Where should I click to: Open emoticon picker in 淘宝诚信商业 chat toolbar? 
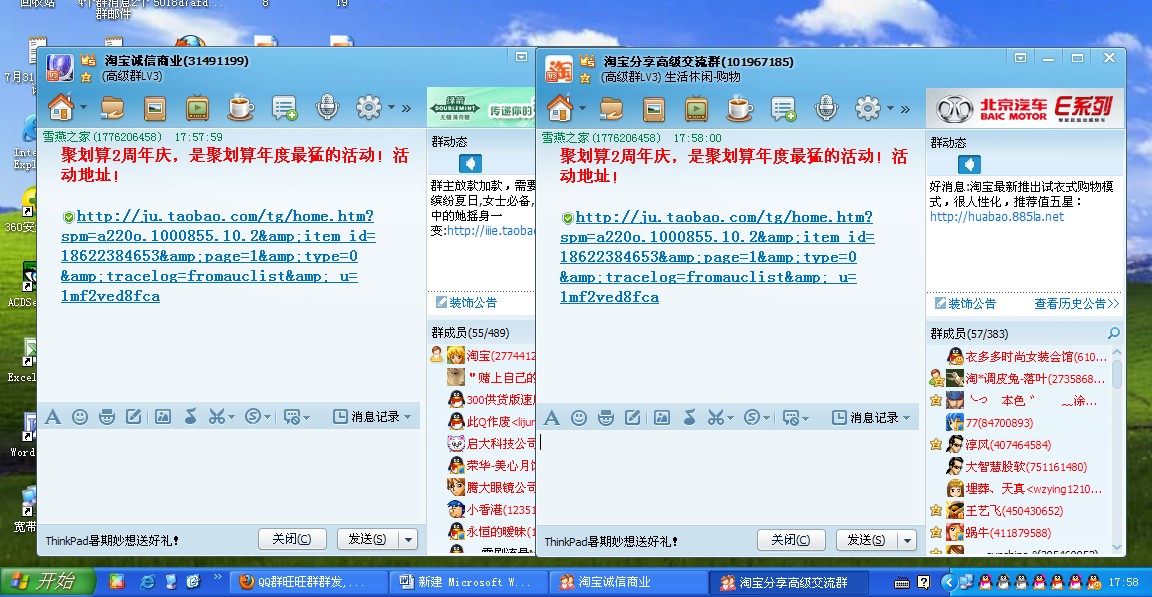coord(80,417)
